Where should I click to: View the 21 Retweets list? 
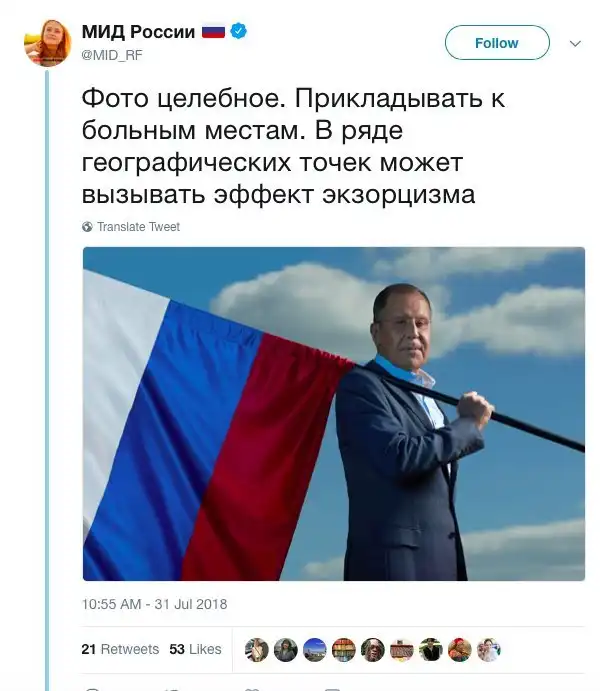click(x=120, y=649)
